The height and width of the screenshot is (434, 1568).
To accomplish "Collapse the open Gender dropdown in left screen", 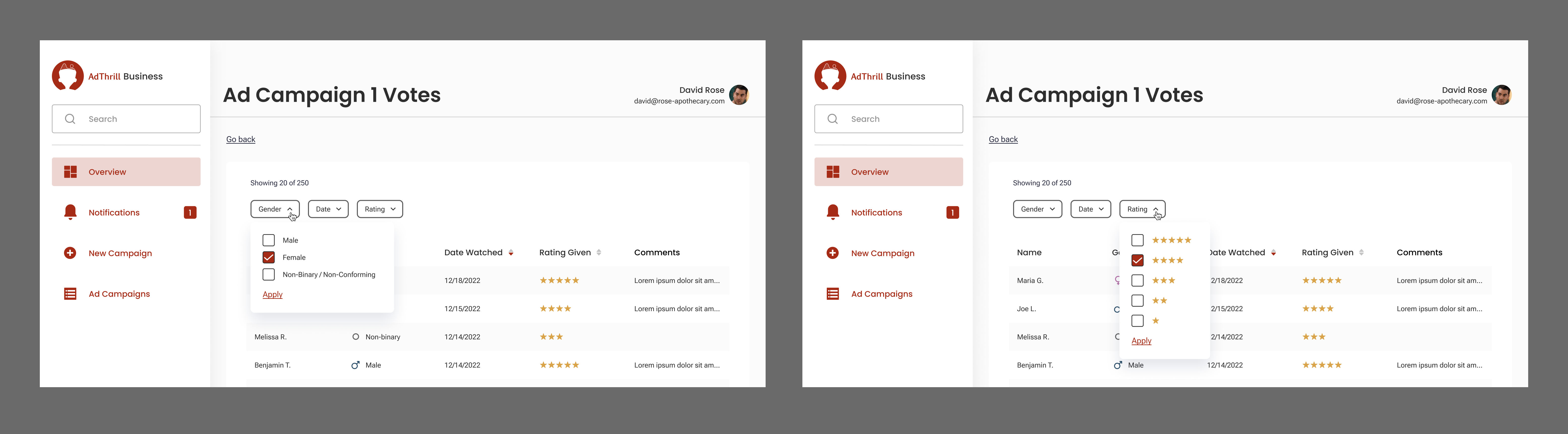I will pyautogui.click(x=275, y=209).
